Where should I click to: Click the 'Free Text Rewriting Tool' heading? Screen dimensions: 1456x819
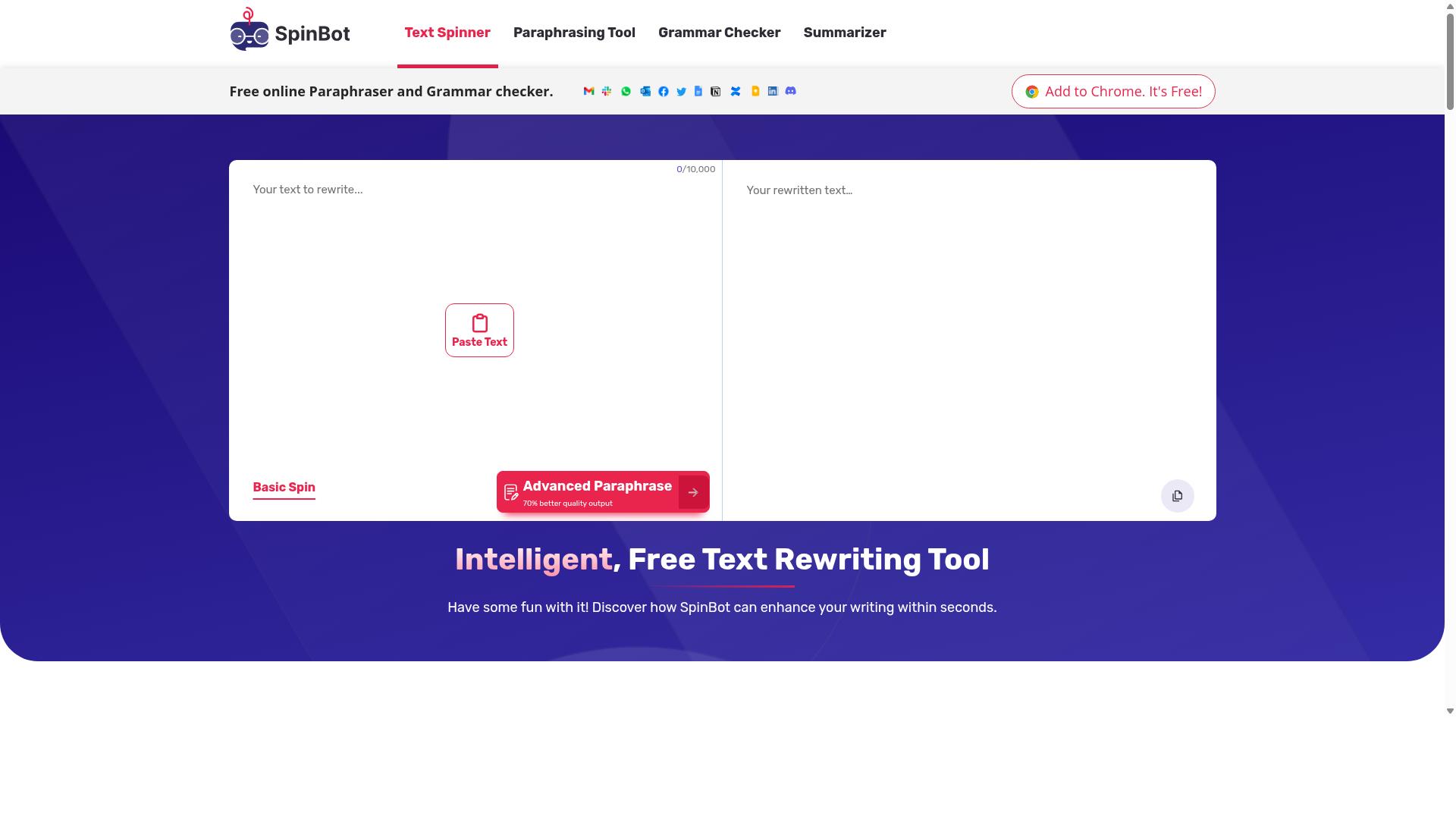808,560
